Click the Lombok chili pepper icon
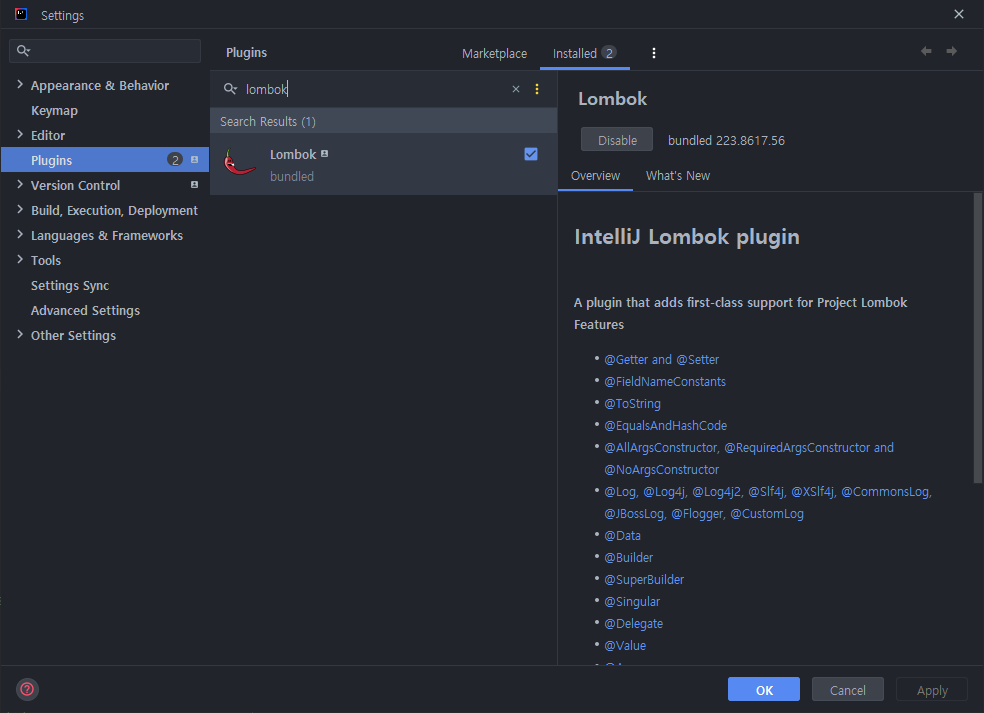 (239, 163)
